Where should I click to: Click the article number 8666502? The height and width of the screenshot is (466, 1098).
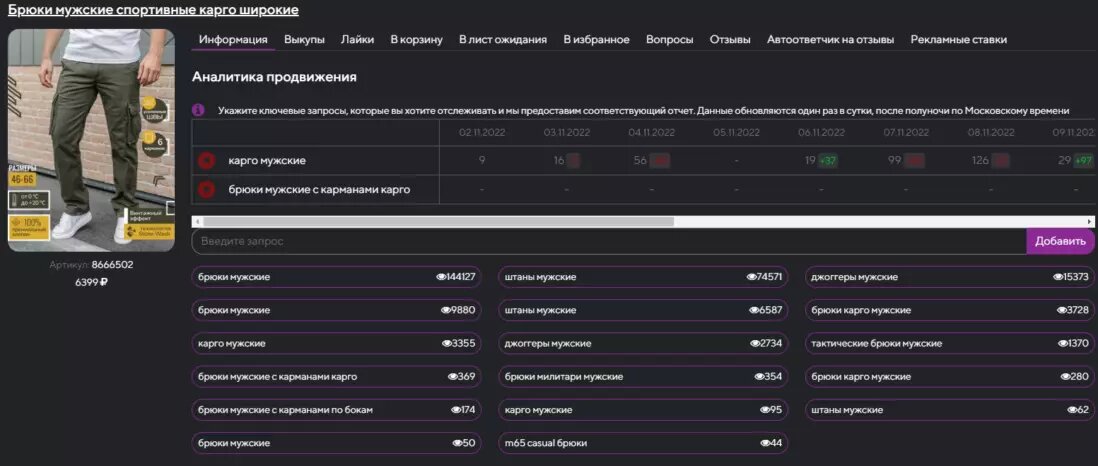(112, 265)
